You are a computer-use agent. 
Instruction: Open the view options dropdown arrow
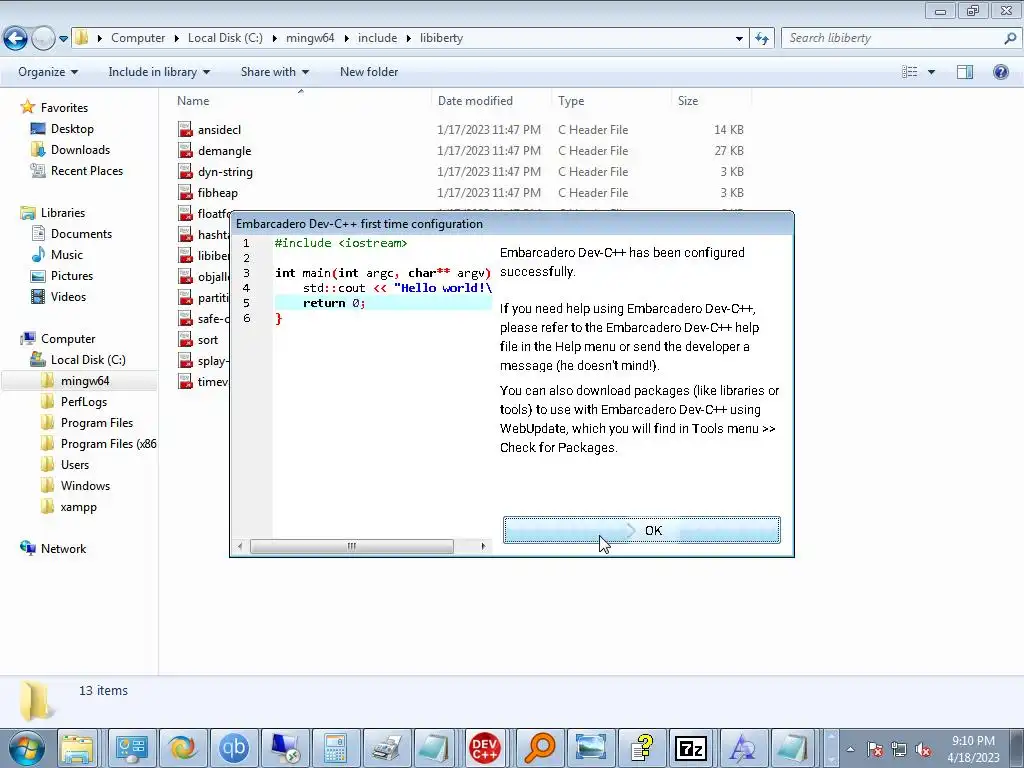931,72
